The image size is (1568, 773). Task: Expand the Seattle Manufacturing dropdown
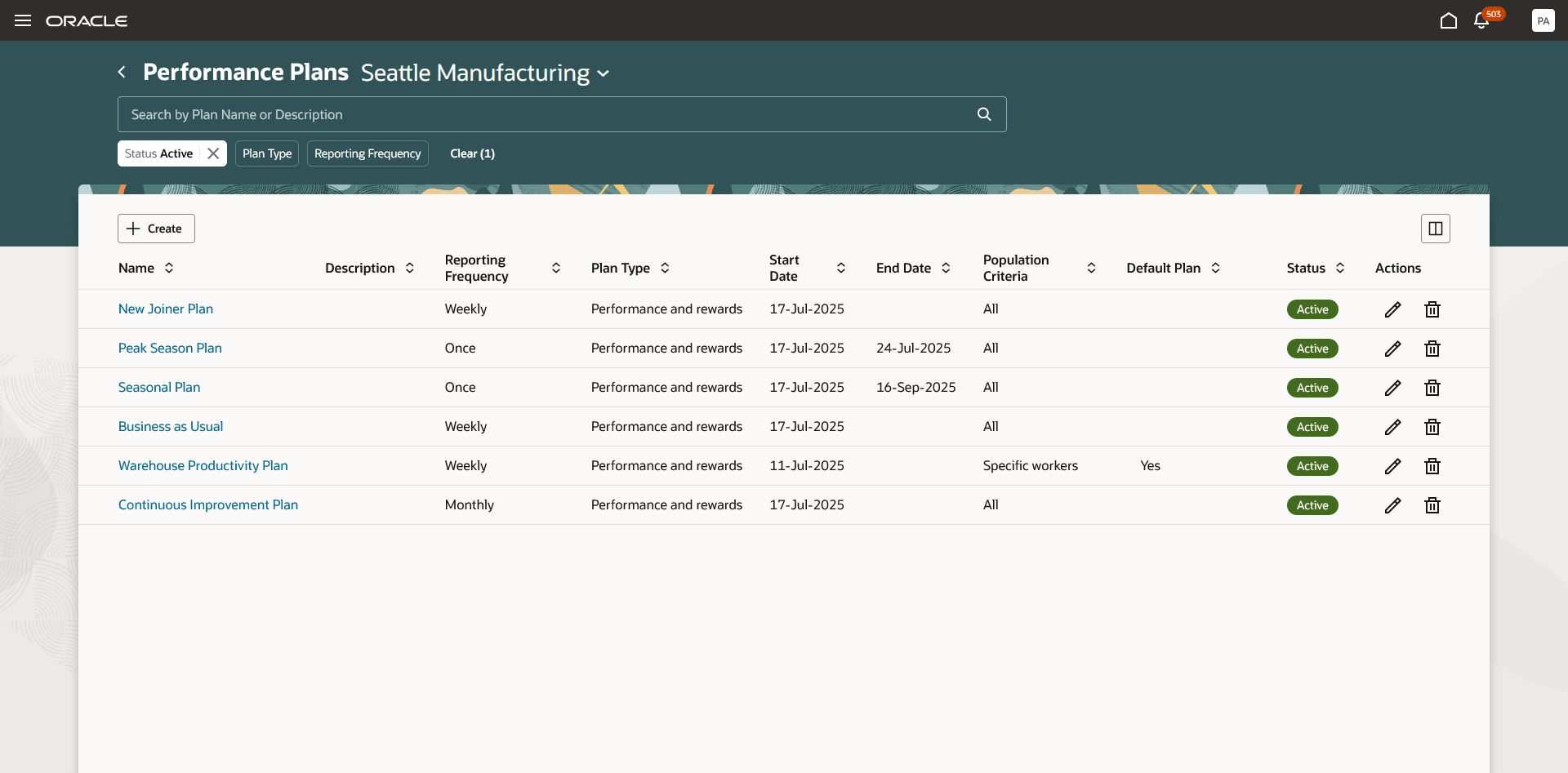pyautogui.click(x=604, y=73)
